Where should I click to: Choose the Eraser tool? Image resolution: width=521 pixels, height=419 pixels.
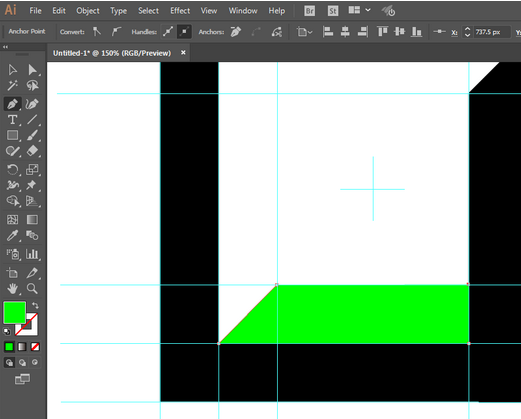tap(32, 151)
